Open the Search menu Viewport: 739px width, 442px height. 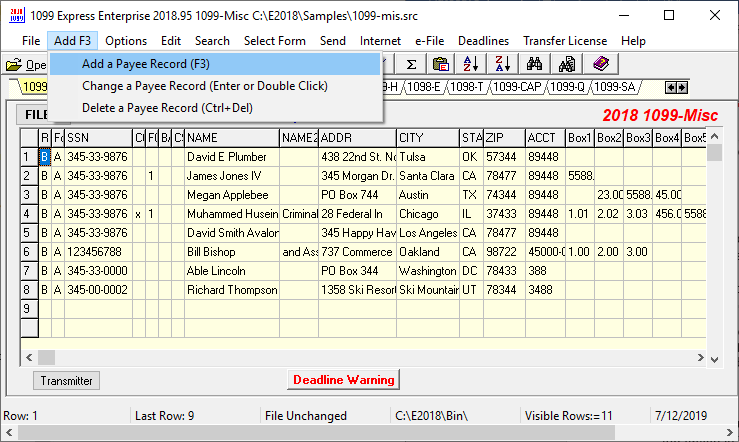212,41
